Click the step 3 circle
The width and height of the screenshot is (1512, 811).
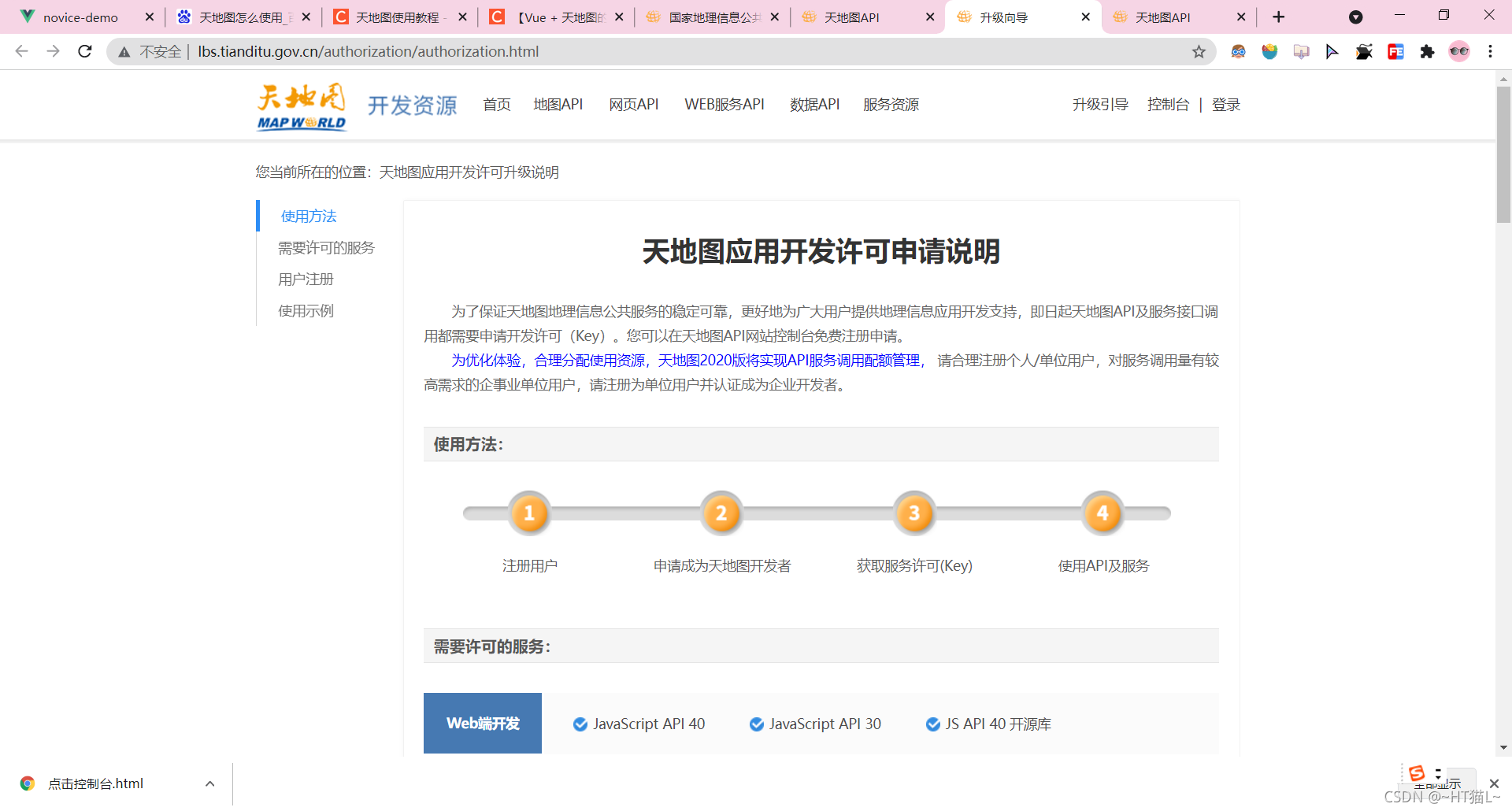click(914, 513)
